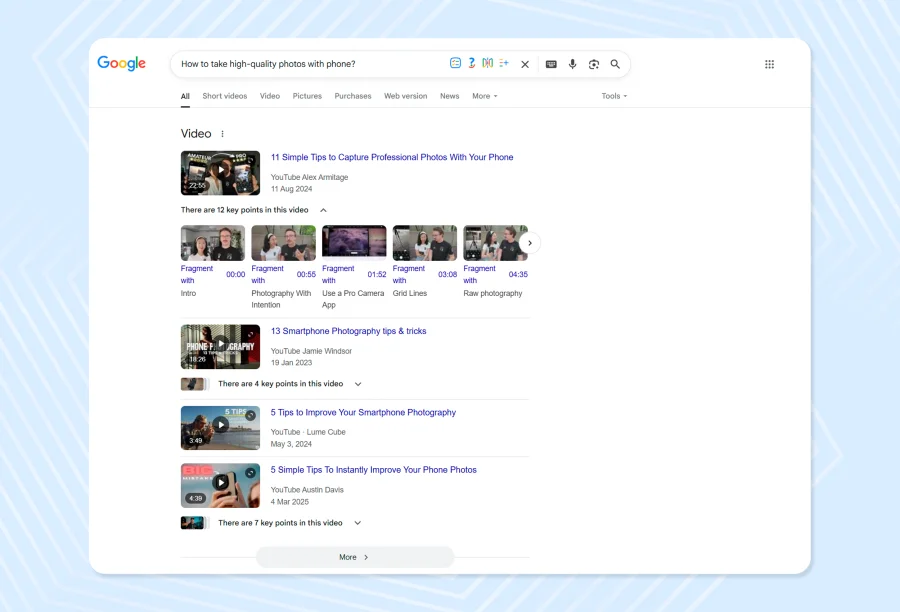Click the small preview thumbnail beside 7 key points
Viewport: 900px width, 612px height.
pos(194,523)
